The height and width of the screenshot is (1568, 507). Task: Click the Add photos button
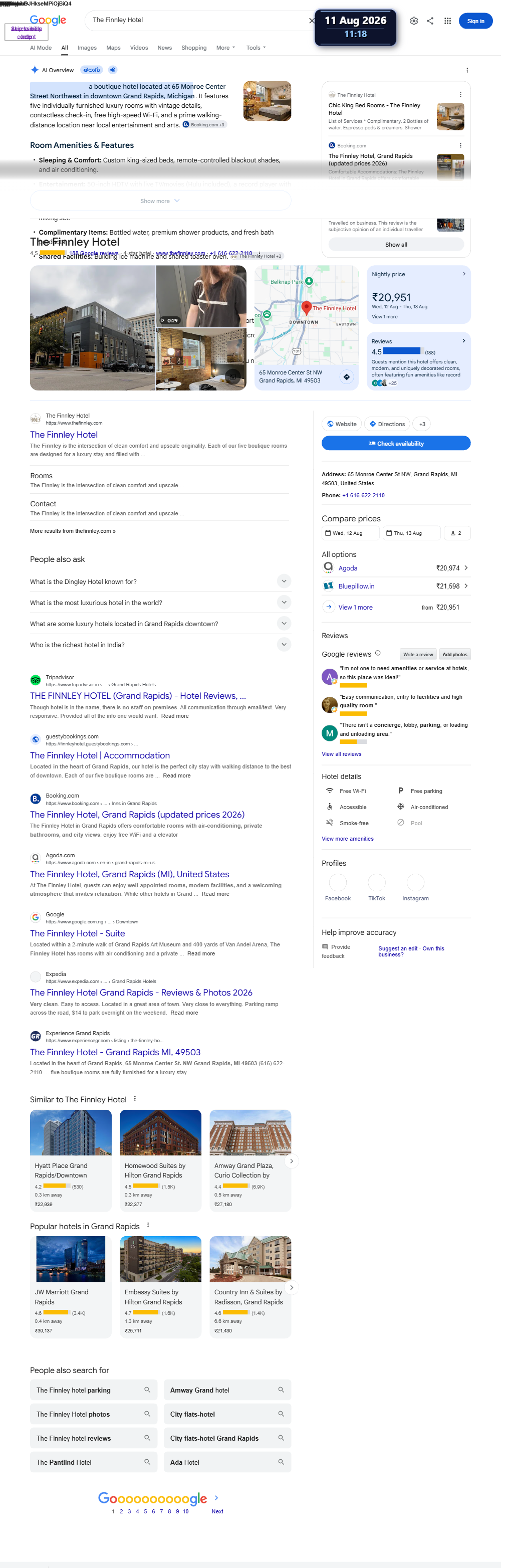455,654
